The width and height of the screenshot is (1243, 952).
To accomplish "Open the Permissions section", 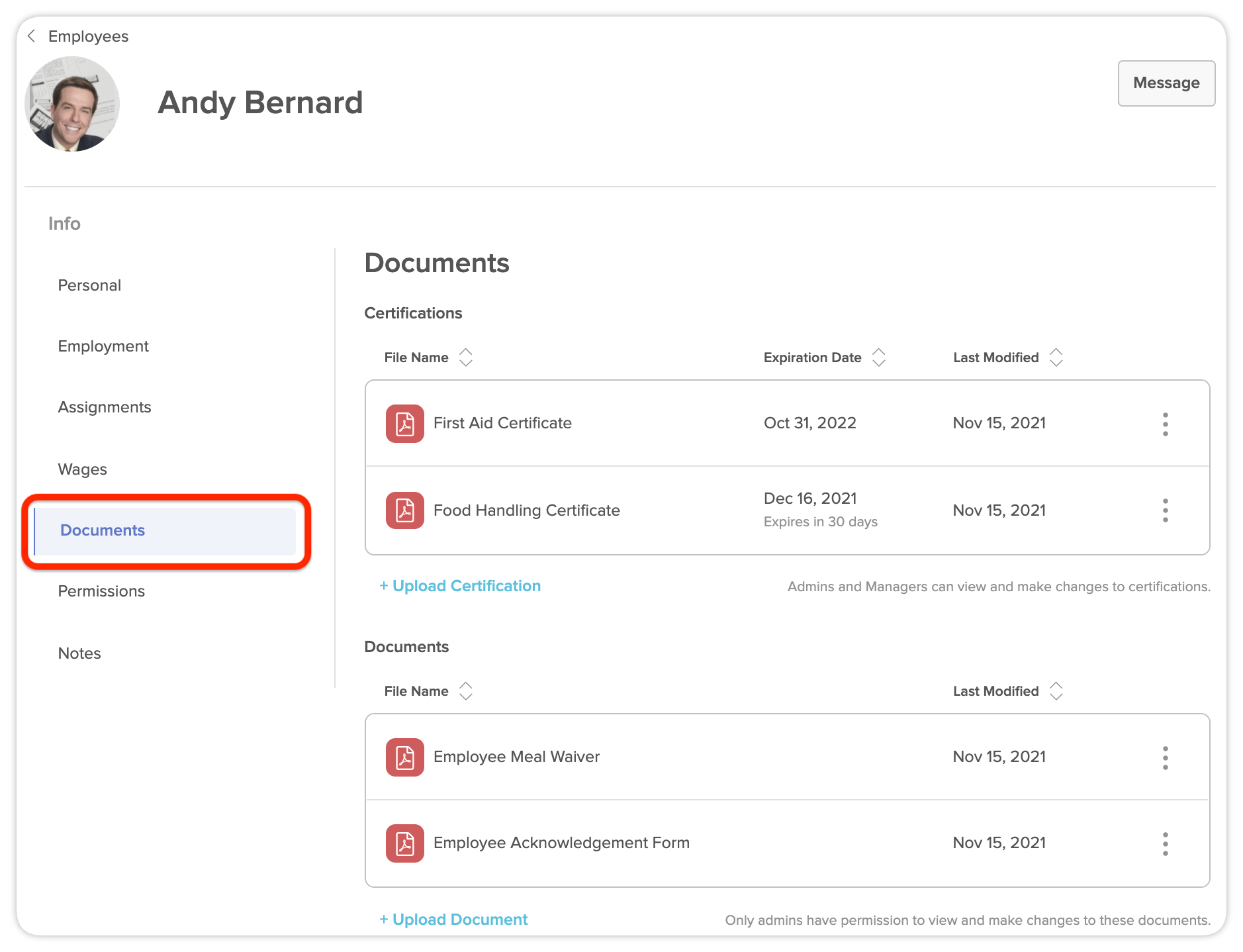I will point(101,591).
